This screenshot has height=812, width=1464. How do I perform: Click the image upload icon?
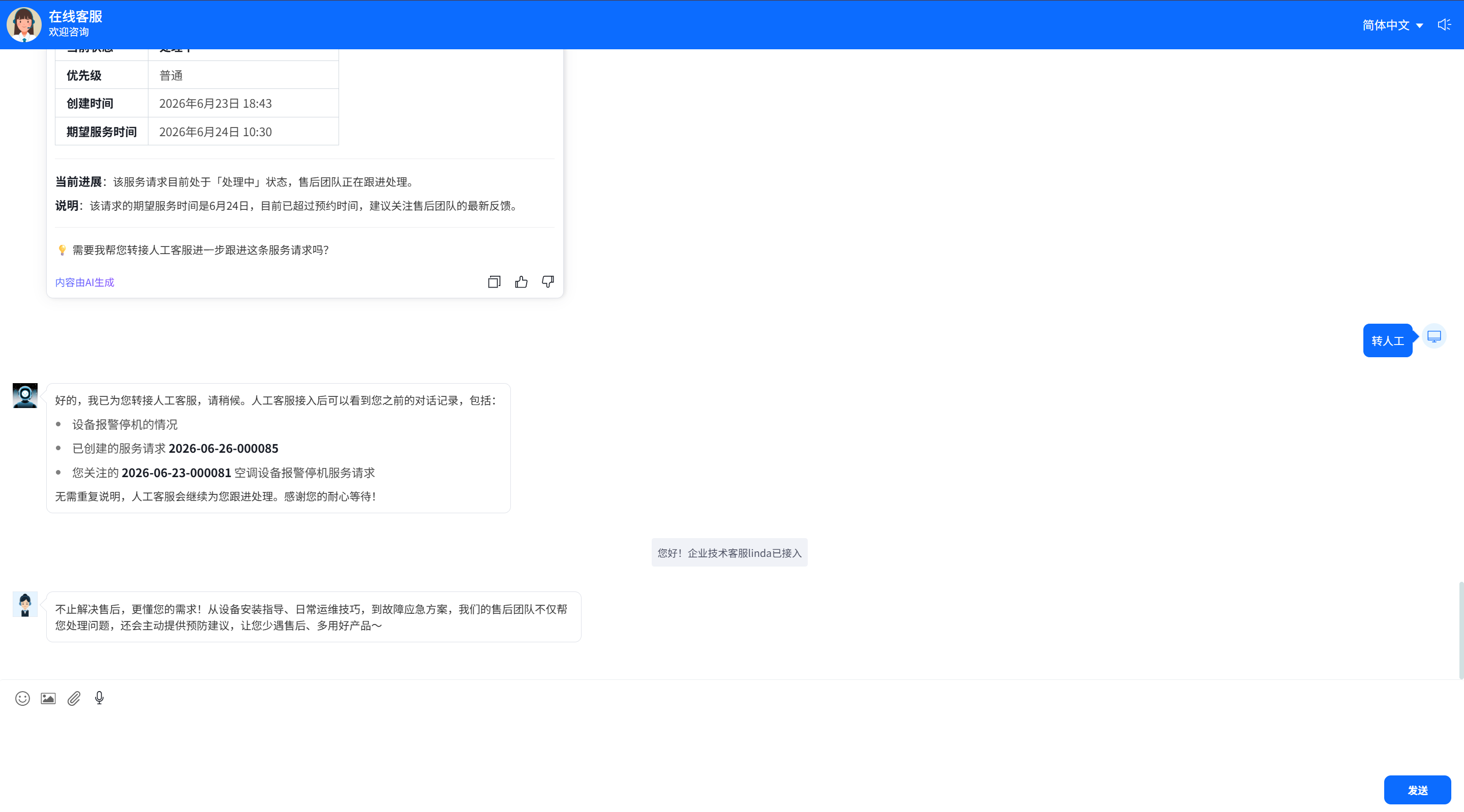click(48, 698)
